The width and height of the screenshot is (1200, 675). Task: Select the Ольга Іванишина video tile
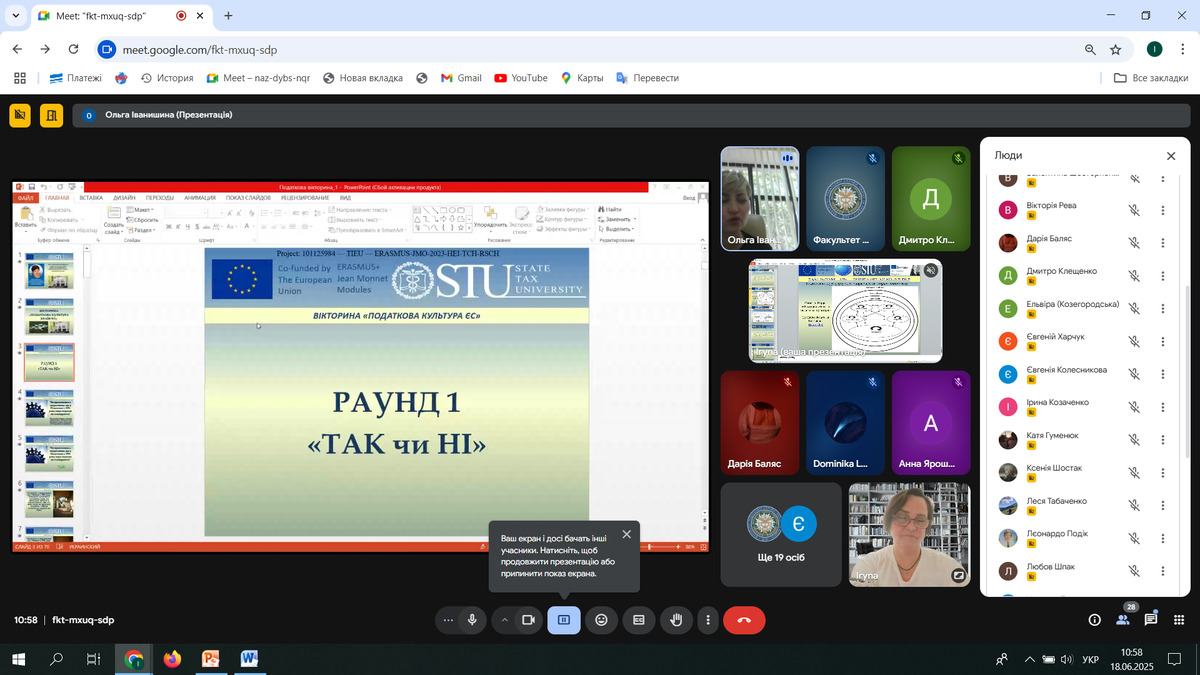pos(760,198)
